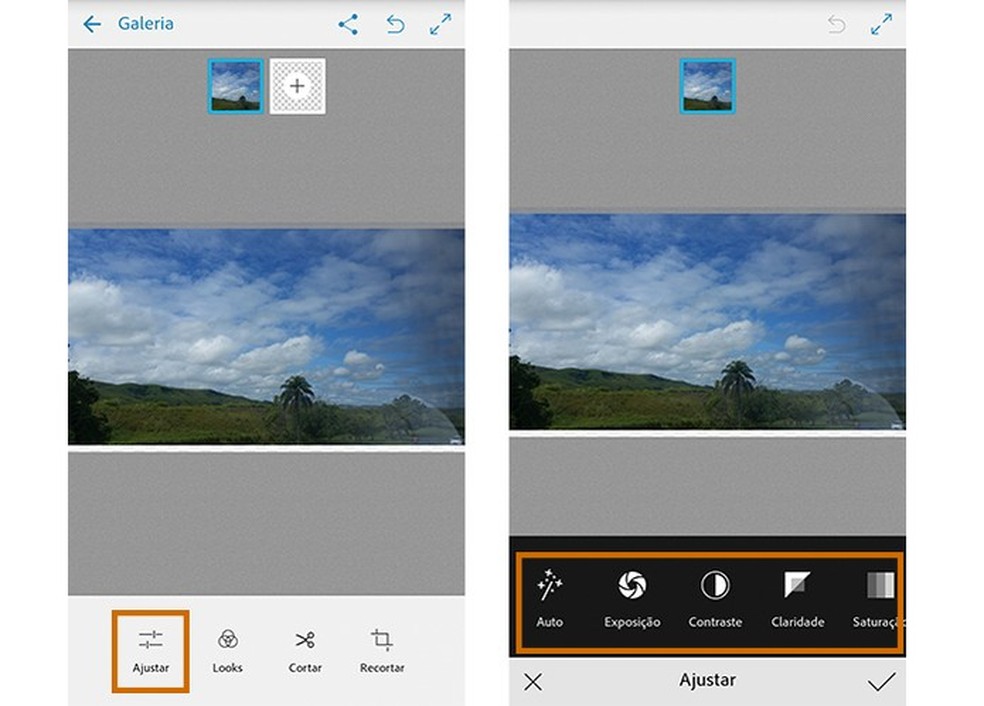
Task: Choose the Saturação gradient adjustment
Action: [877, 599]
